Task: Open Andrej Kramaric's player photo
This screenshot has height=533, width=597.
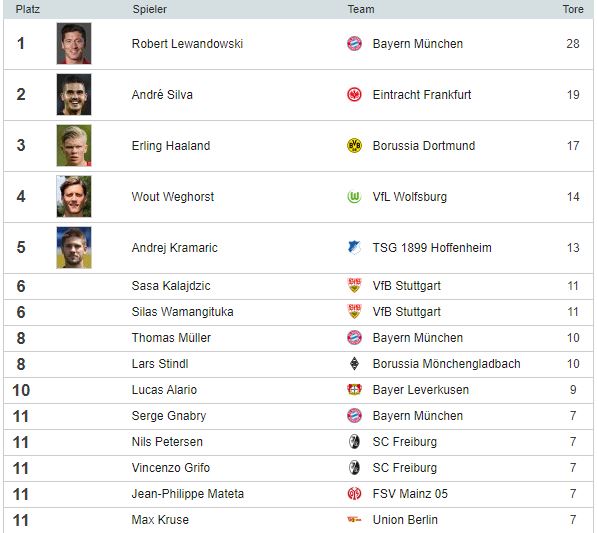Action: coord(74,247)
